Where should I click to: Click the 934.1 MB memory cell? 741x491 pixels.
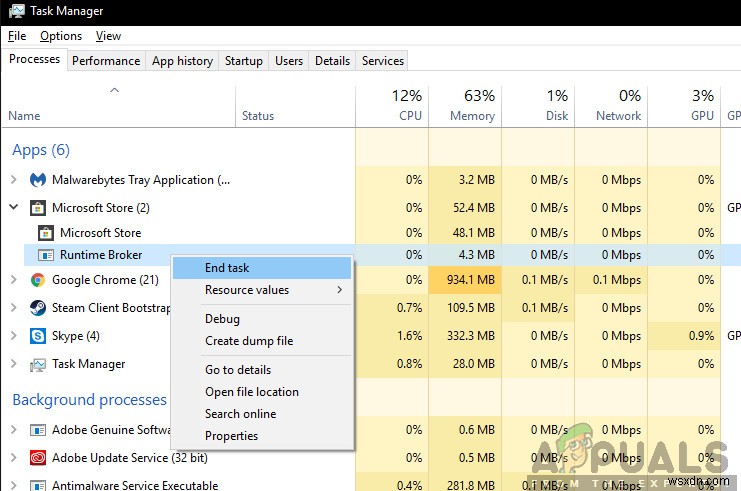465,280
